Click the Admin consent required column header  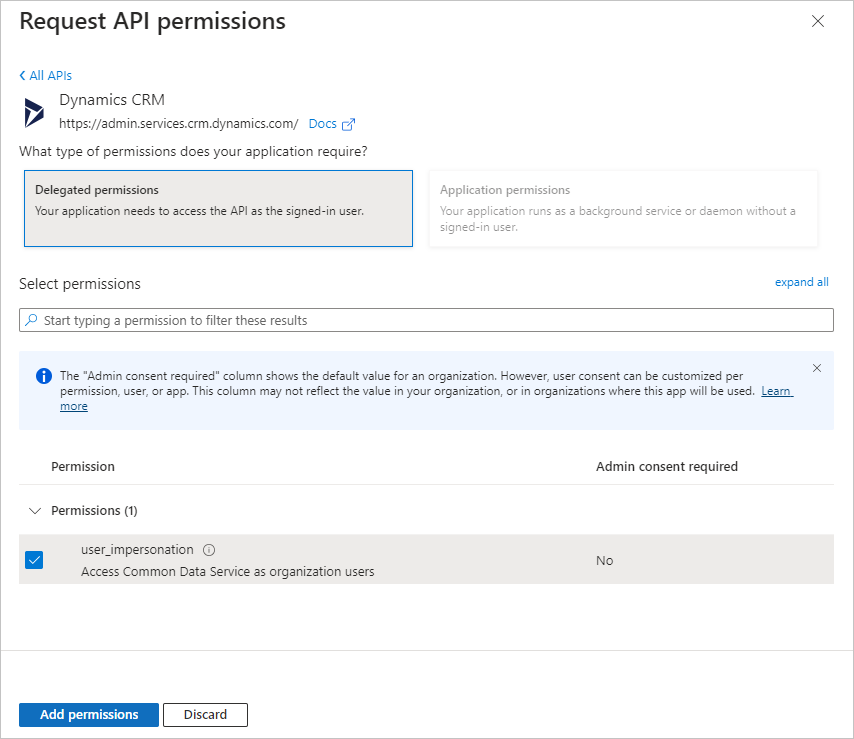667,467
